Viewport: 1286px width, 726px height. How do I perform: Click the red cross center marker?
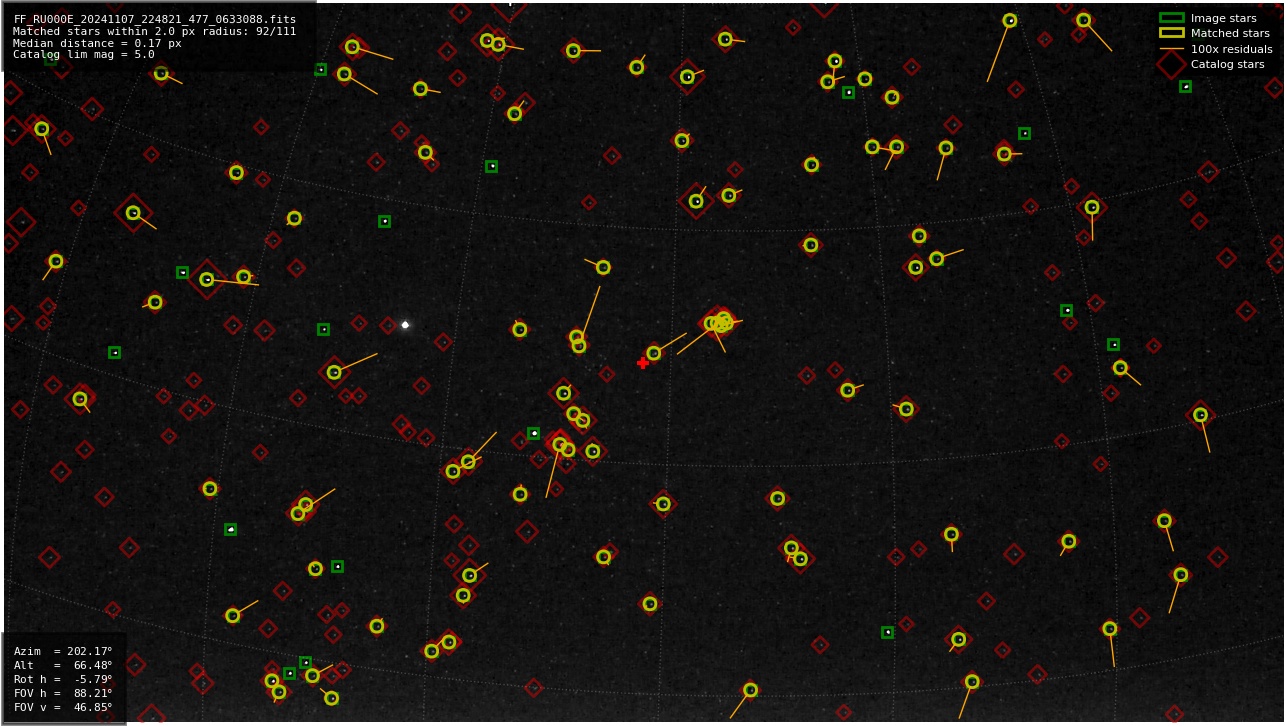pos(643,363)
